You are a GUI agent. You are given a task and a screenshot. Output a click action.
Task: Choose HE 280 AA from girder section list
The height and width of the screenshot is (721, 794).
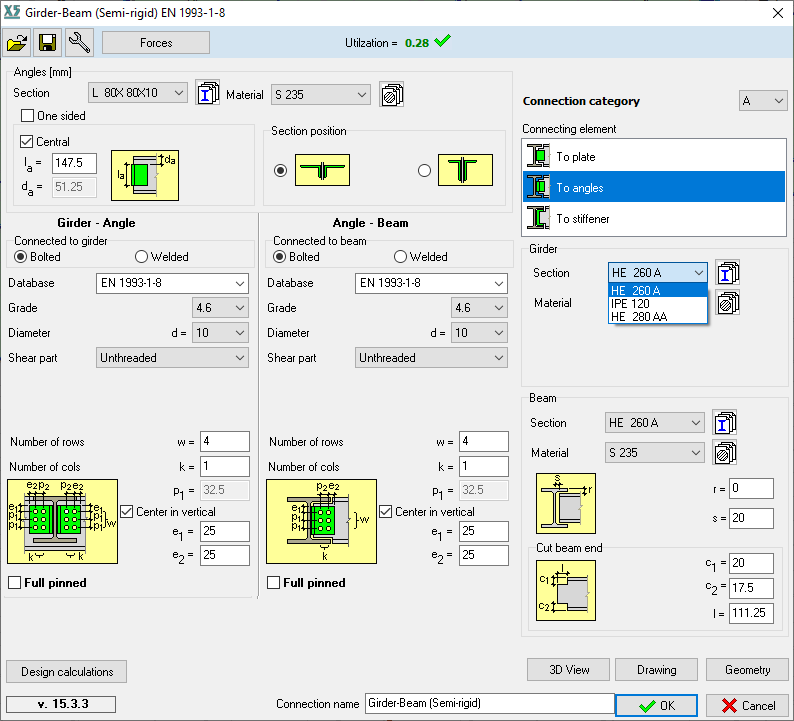pyautogui.click(x=658, y=316)
